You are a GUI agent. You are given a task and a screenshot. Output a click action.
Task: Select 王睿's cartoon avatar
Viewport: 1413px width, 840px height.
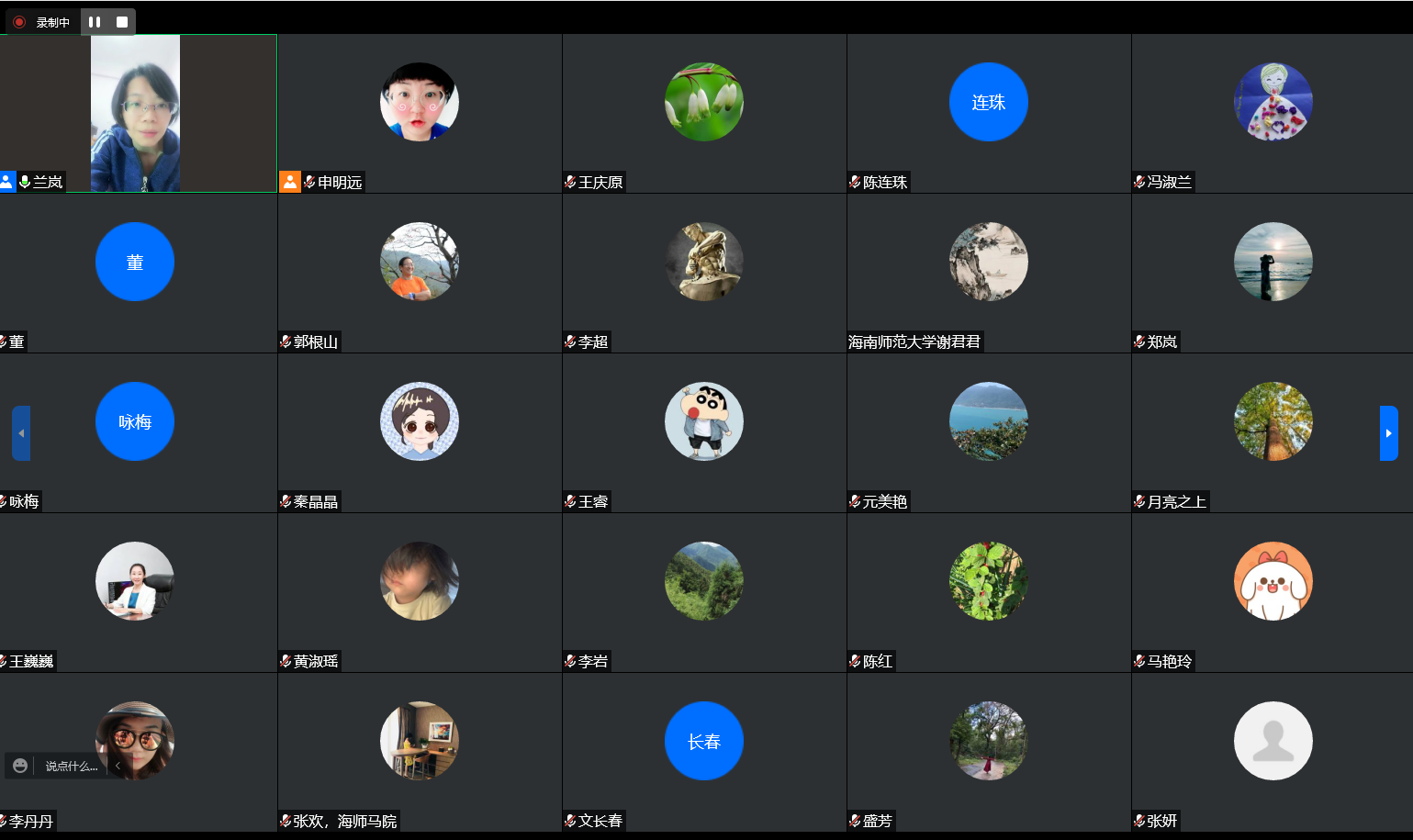tap(704, 421)
